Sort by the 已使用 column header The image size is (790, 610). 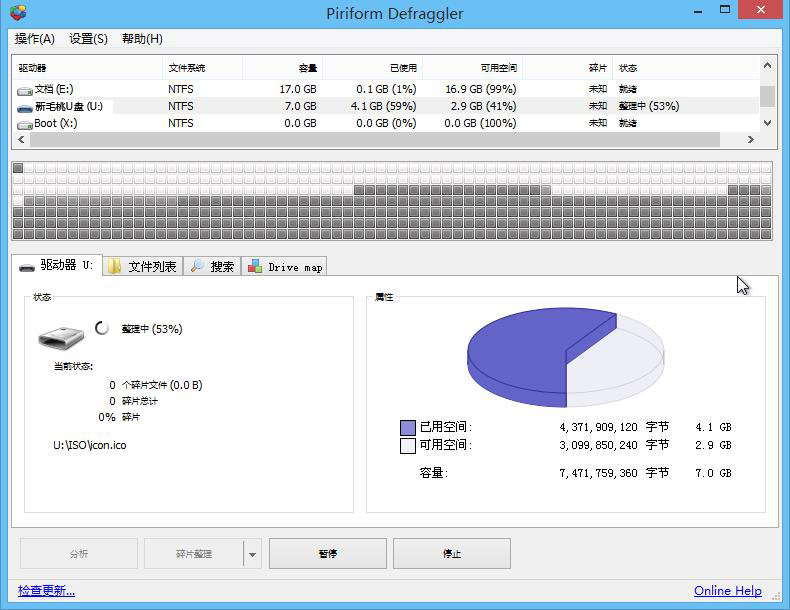(x=373, y=68)
